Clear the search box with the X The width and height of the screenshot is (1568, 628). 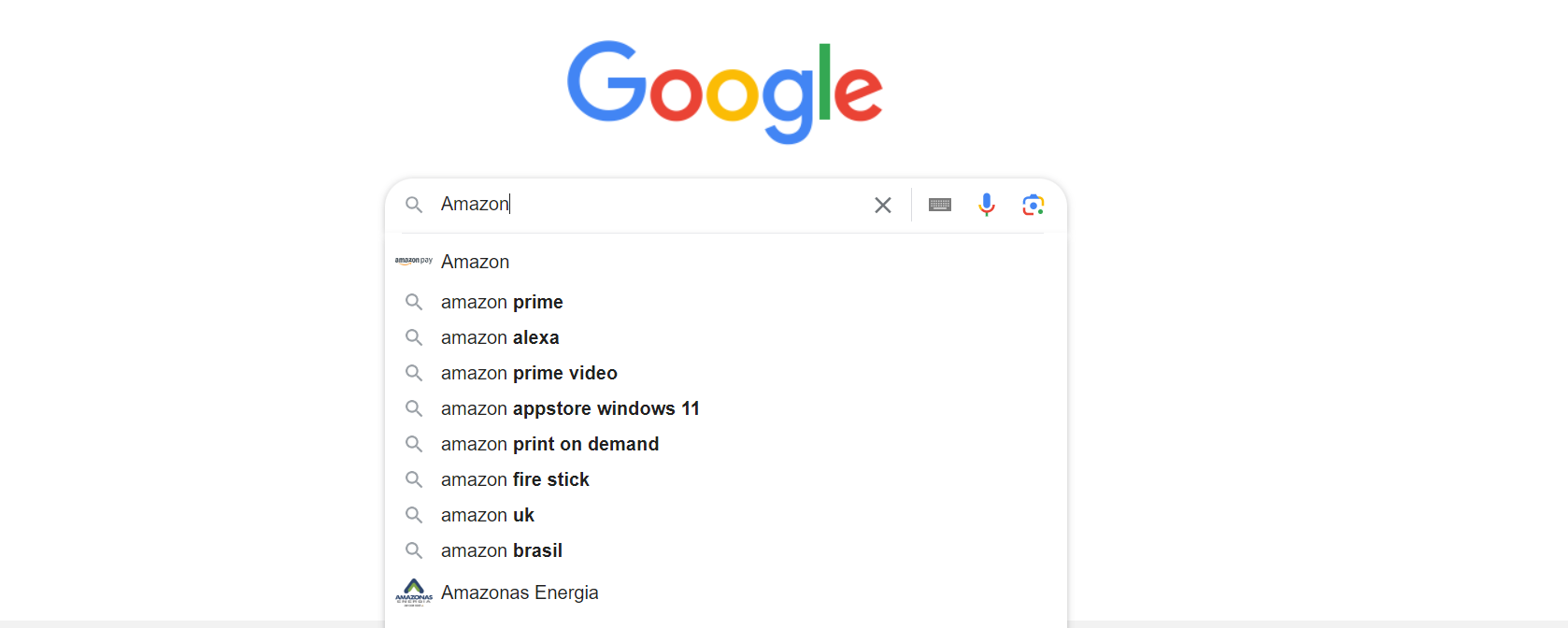882,205
